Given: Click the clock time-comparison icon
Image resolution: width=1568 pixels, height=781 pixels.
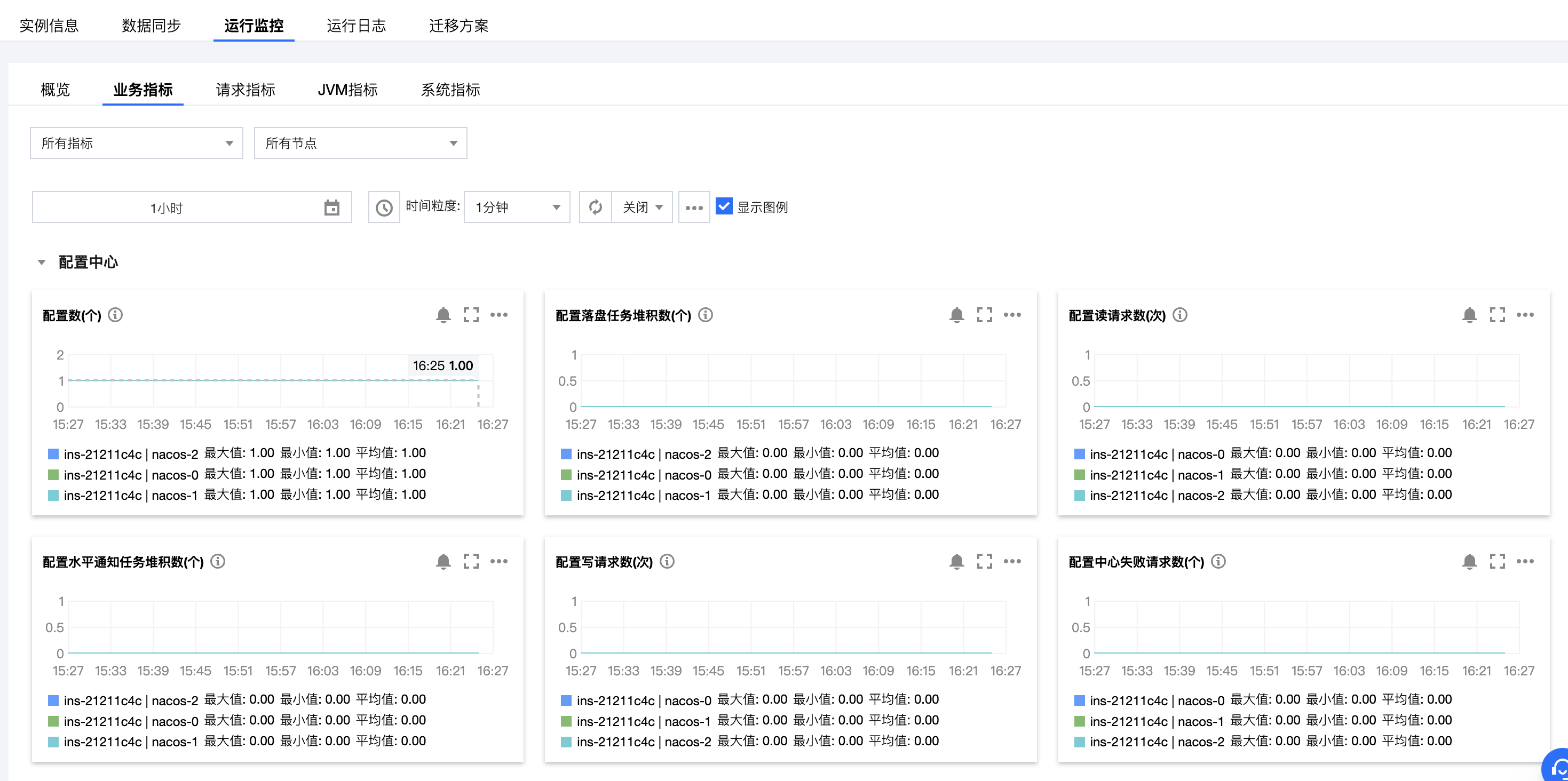Looking at the screenshot, I should tap(384, 208).
